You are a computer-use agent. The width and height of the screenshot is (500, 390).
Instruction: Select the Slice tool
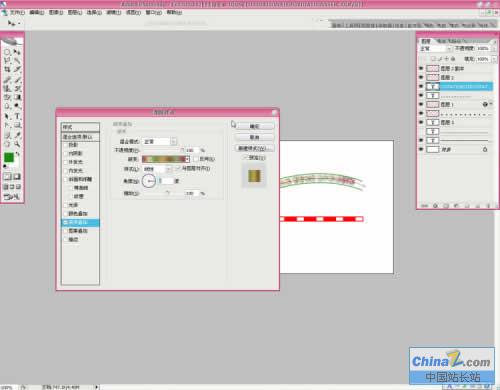coord(17,70)
